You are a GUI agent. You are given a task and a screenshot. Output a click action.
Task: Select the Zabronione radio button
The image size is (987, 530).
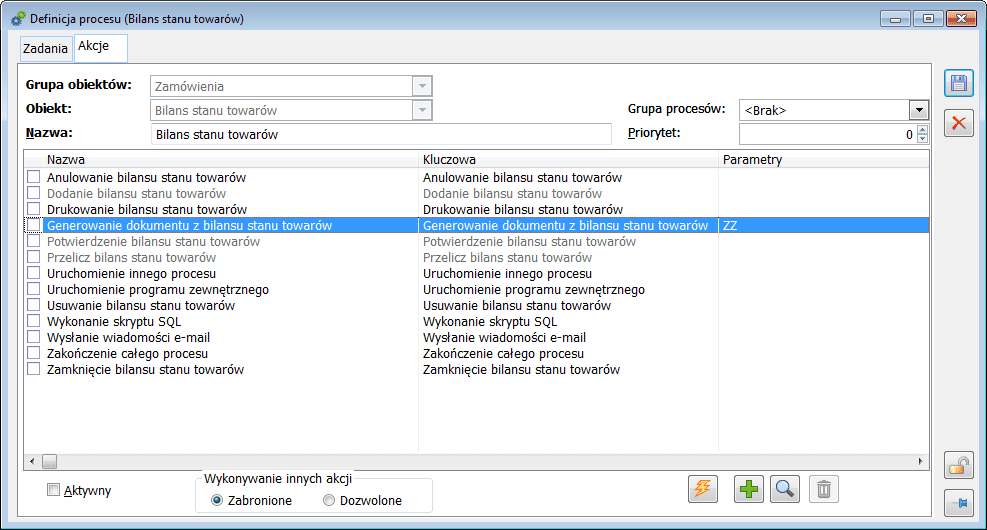(217, 500)
